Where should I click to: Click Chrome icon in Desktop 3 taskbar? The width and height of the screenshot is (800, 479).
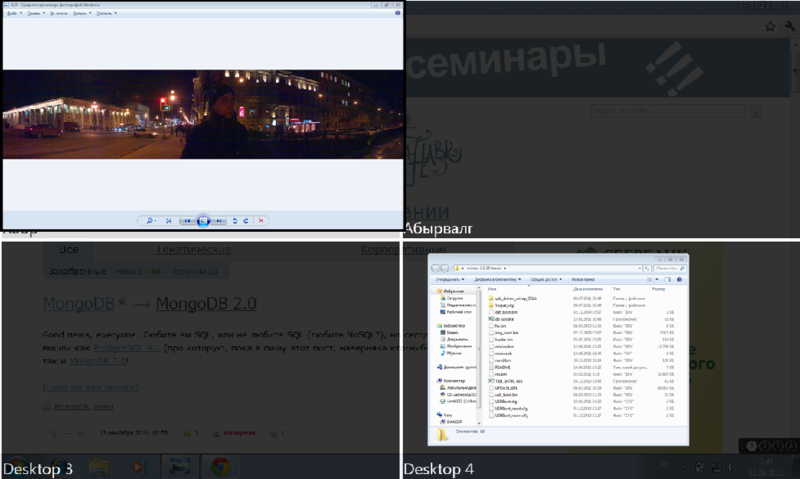[x=220, y=465]
